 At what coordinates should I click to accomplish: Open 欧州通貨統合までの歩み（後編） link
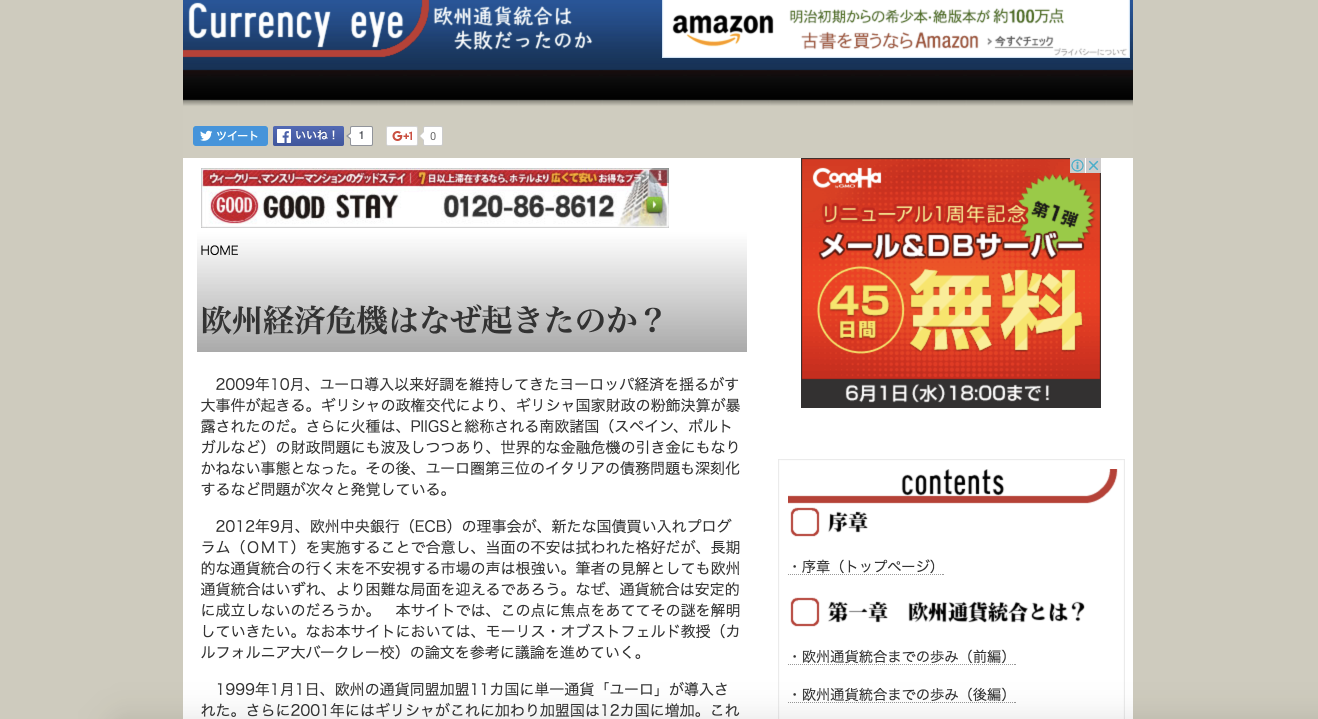click(x=902, y=694)
